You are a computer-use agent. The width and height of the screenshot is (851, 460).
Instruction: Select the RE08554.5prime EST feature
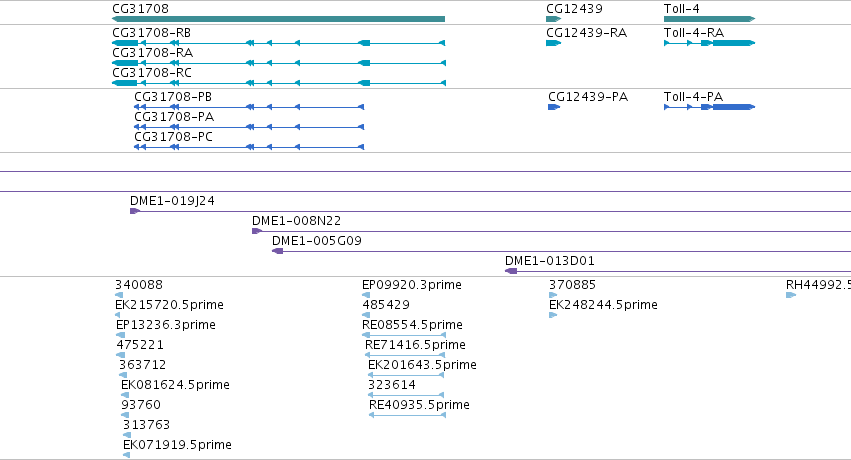(x=404, y=335)
